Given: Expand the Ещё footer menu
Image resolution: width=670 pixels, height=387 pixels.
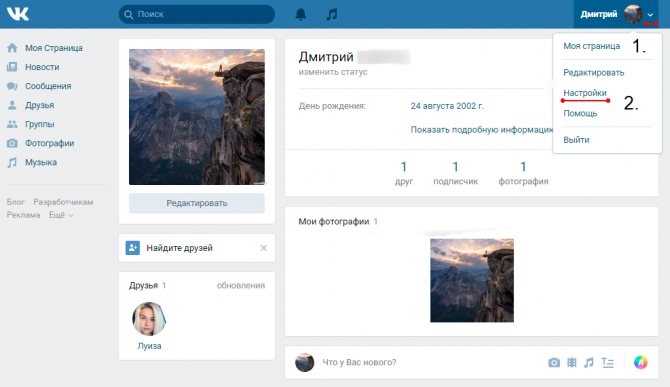Looking at the screenshot, I should [61, 215].
